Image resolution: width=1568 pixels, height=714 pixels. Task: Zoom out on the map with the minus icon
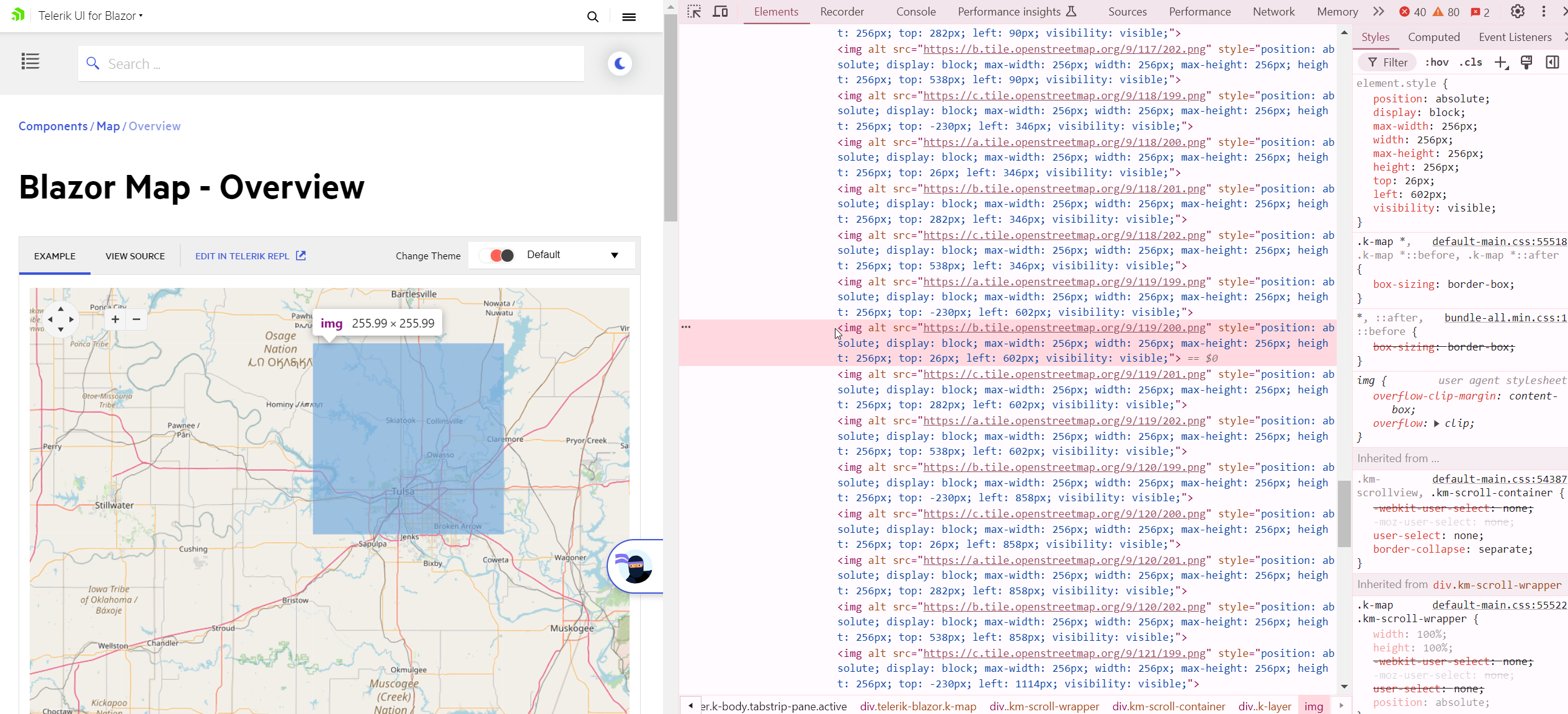coord(136,319)
